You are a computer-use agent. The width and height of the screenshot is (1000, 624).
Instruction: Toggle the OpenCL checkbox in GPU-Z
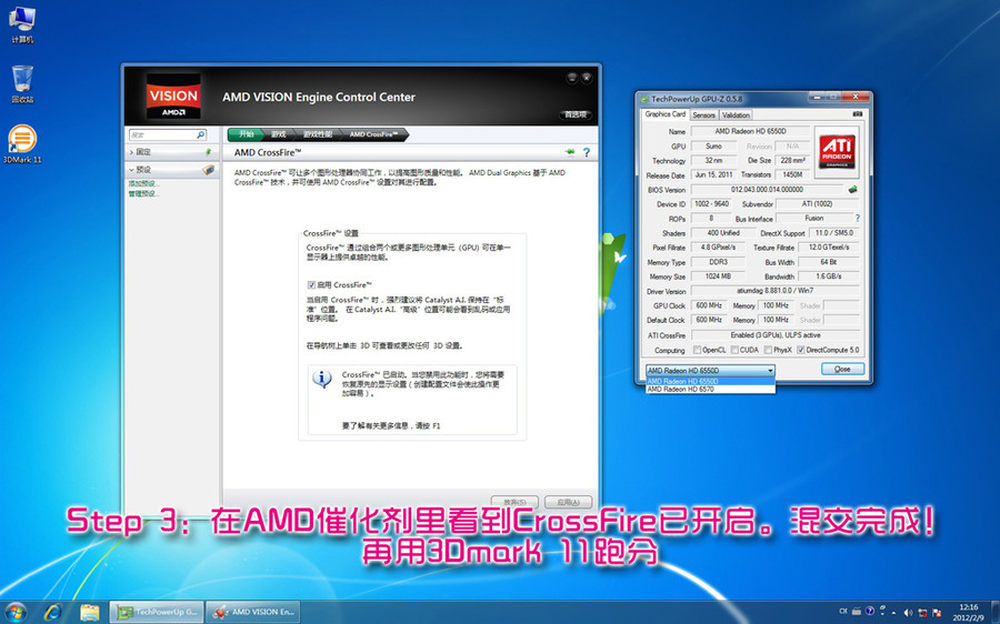[697, 350]
